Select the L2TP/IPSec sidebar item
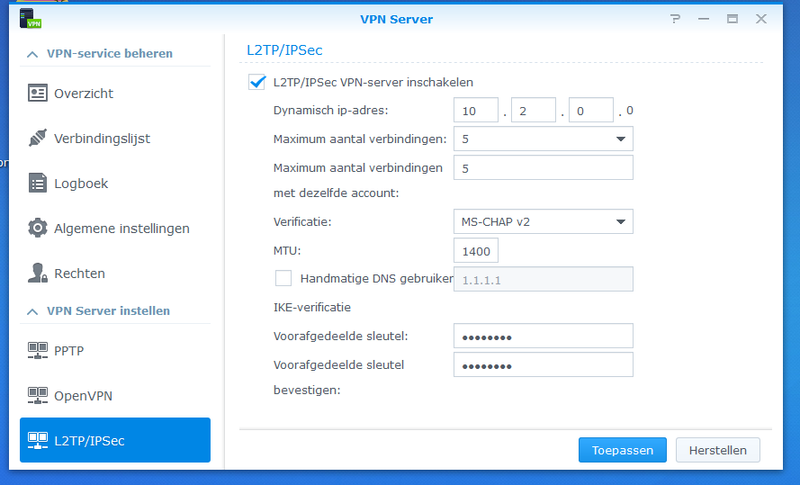The width and height of the screenshot is (800, 485). coord(115,440)
